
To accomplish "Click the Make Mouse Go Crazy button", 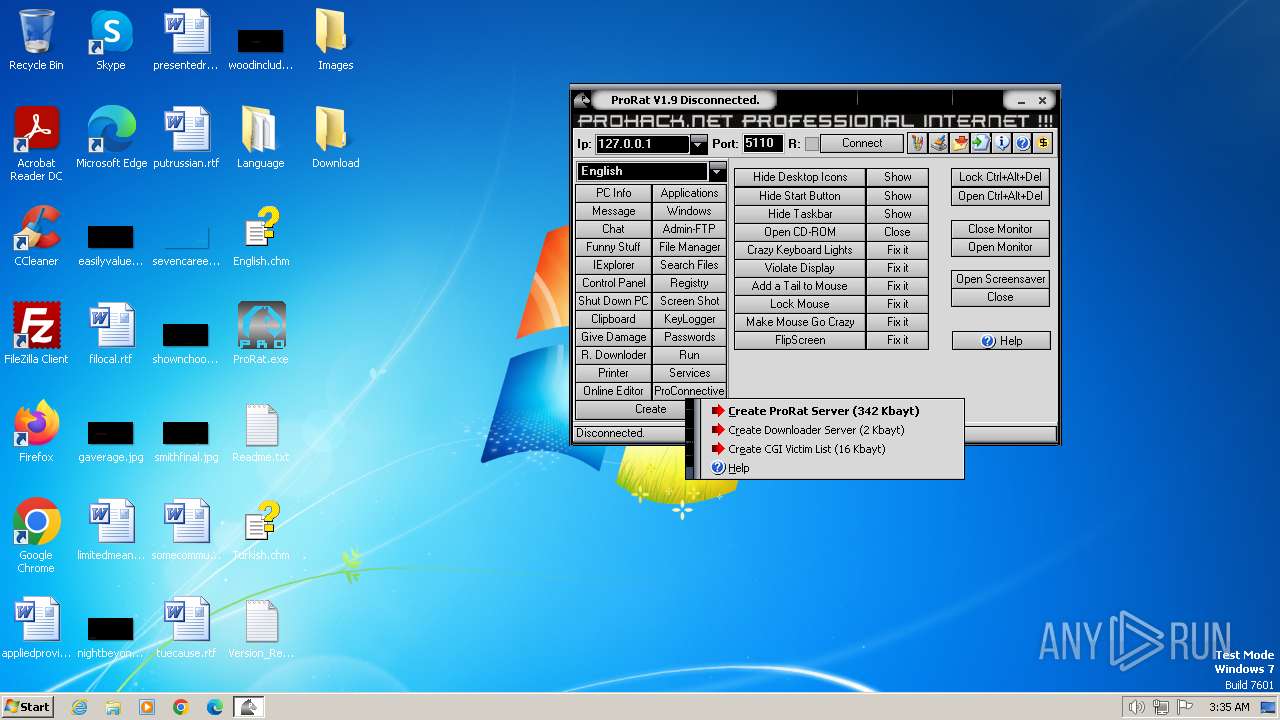I will tap(800, 322).
